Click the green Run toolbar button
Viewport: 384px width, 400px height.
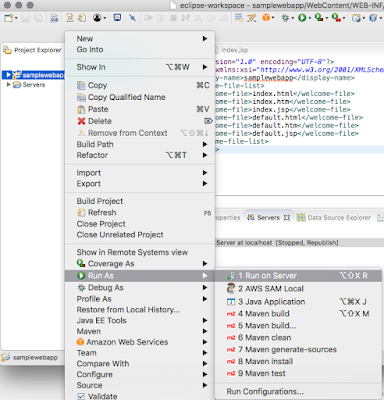click(302, 17)
